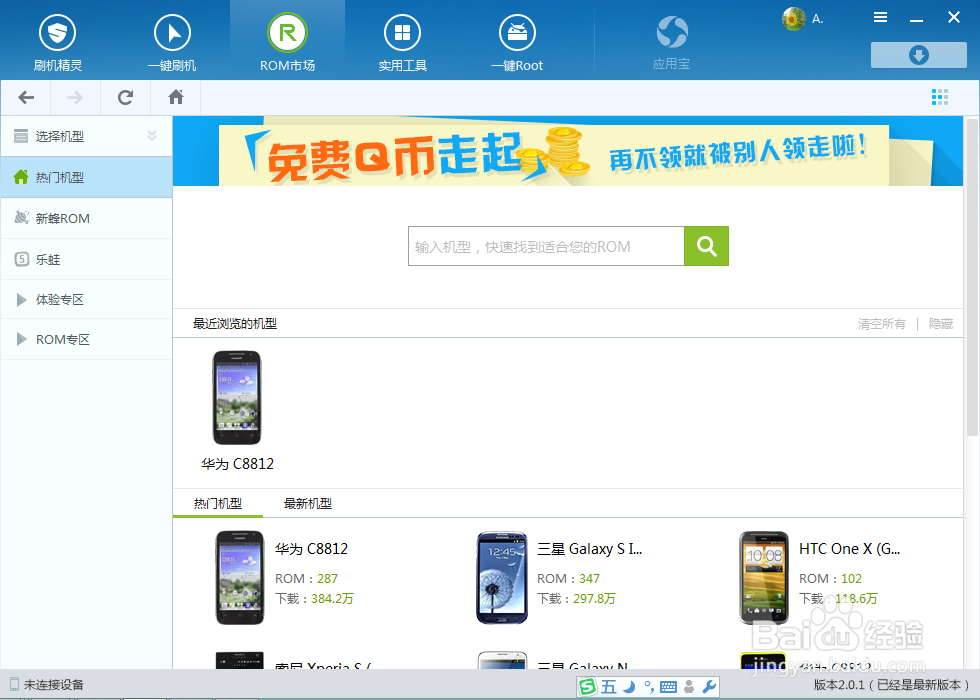
Task: Open HTC One X model entry
Action: 849,549
